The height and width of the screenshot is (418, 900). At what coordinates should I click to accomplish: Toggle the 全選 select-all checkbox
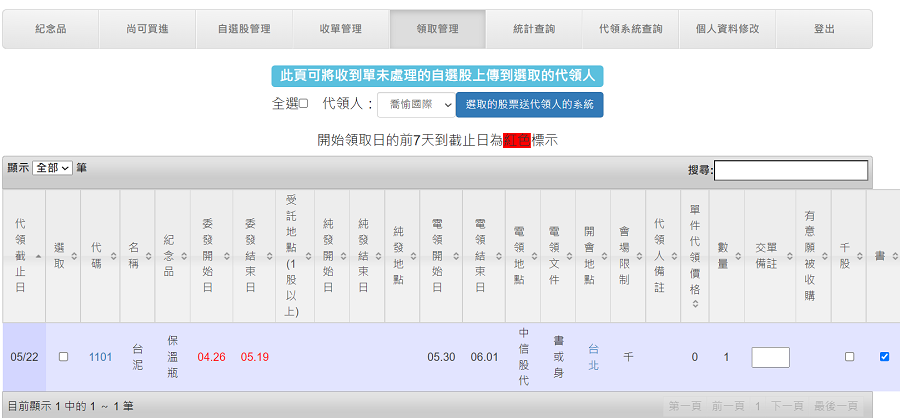pos(304,103)
